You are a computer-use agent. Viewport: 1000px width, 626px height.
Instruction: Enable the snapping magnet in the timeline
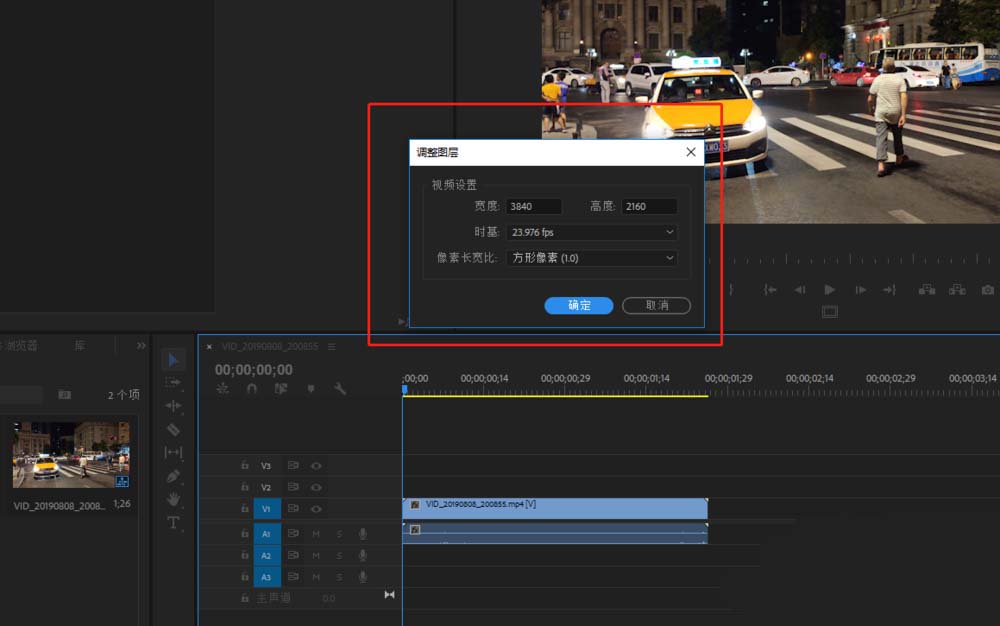(252, 388)
